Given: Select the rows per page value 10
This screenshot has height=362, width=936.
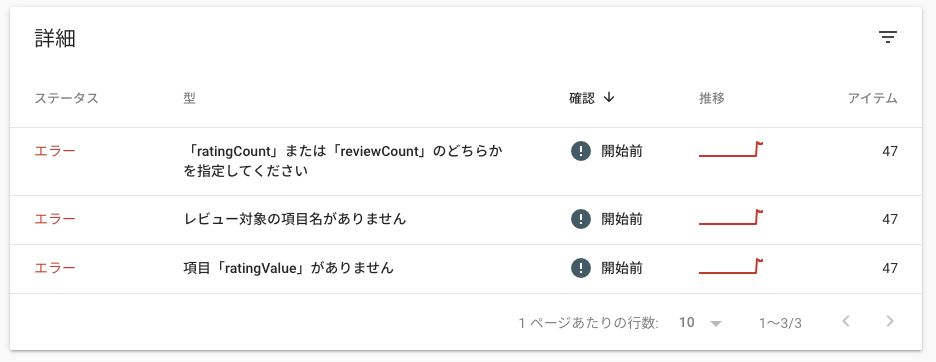Looking at the screenshot, I should 686,323.
